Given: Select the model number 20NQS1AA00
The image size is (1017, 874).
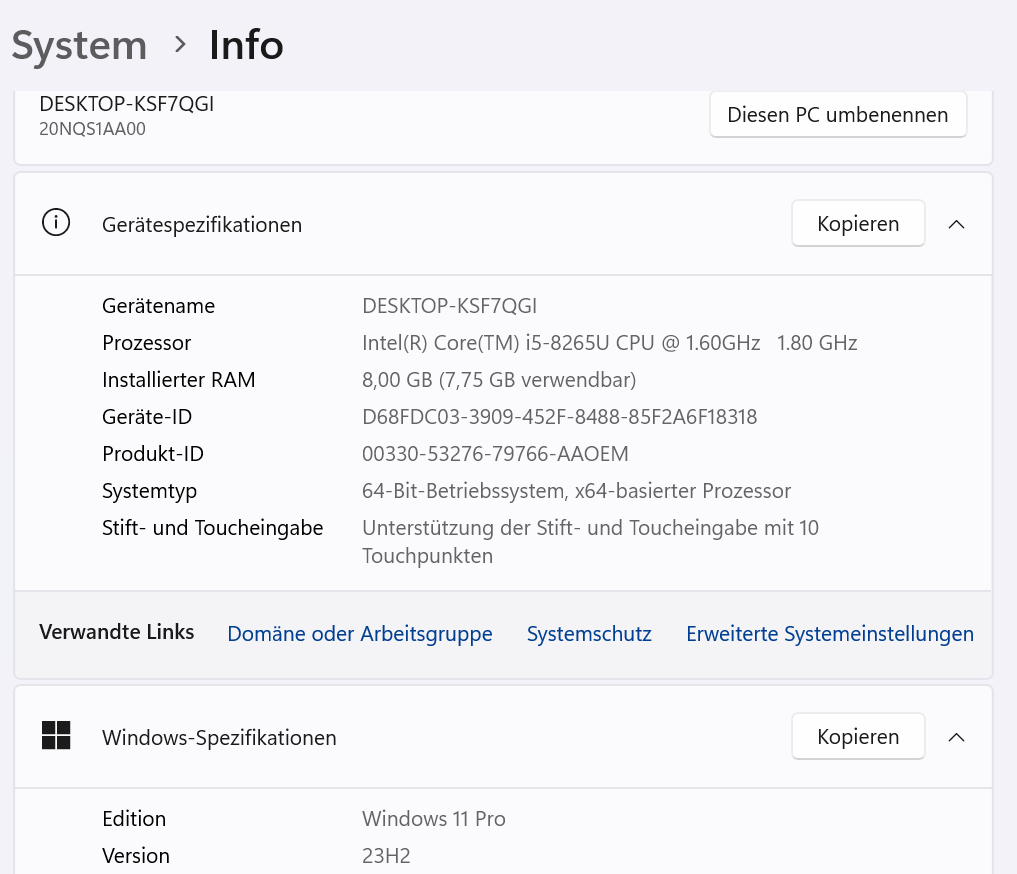Looking at the screenshot, I should pyautogui.click(x=92, y=128).
